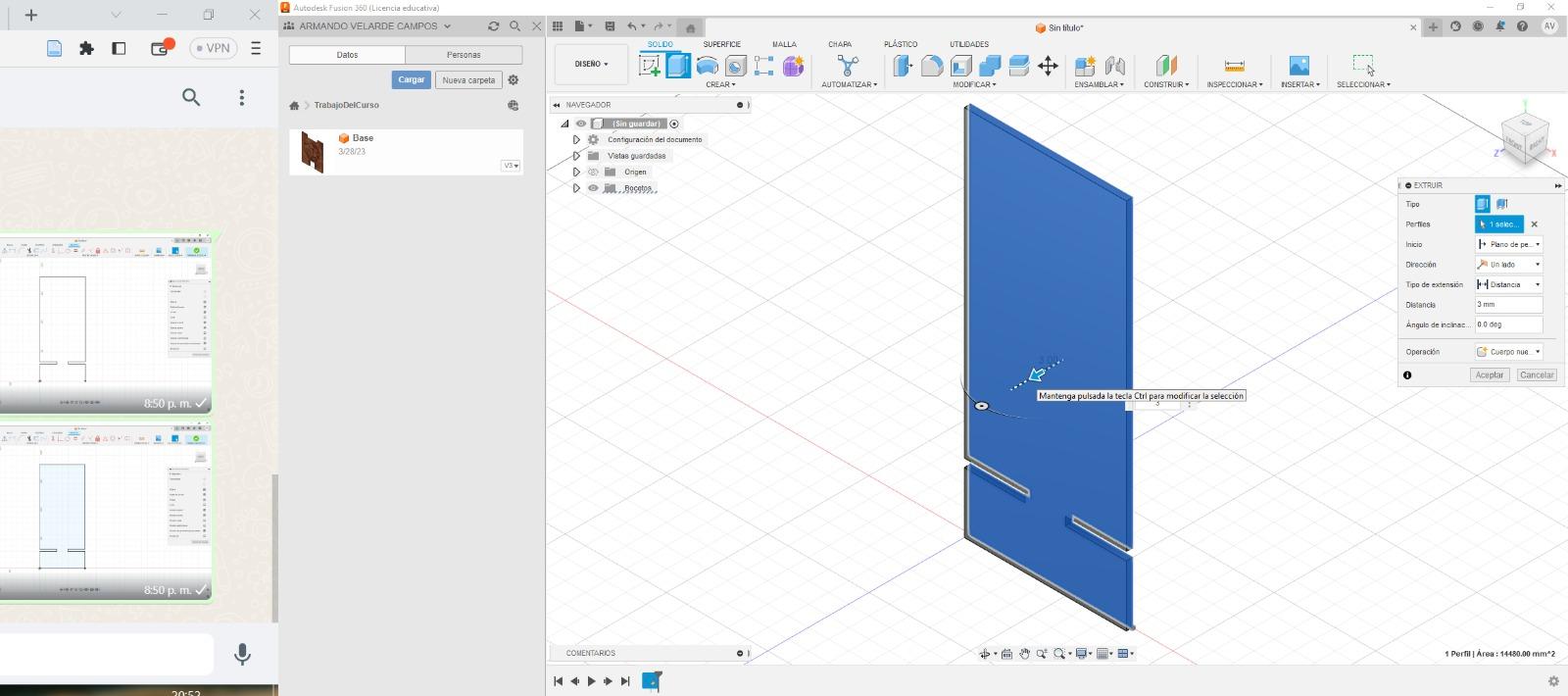Save the document with the disk icon
The image size is (1568, 696).
pyautogui.click(x=610, y=26)
